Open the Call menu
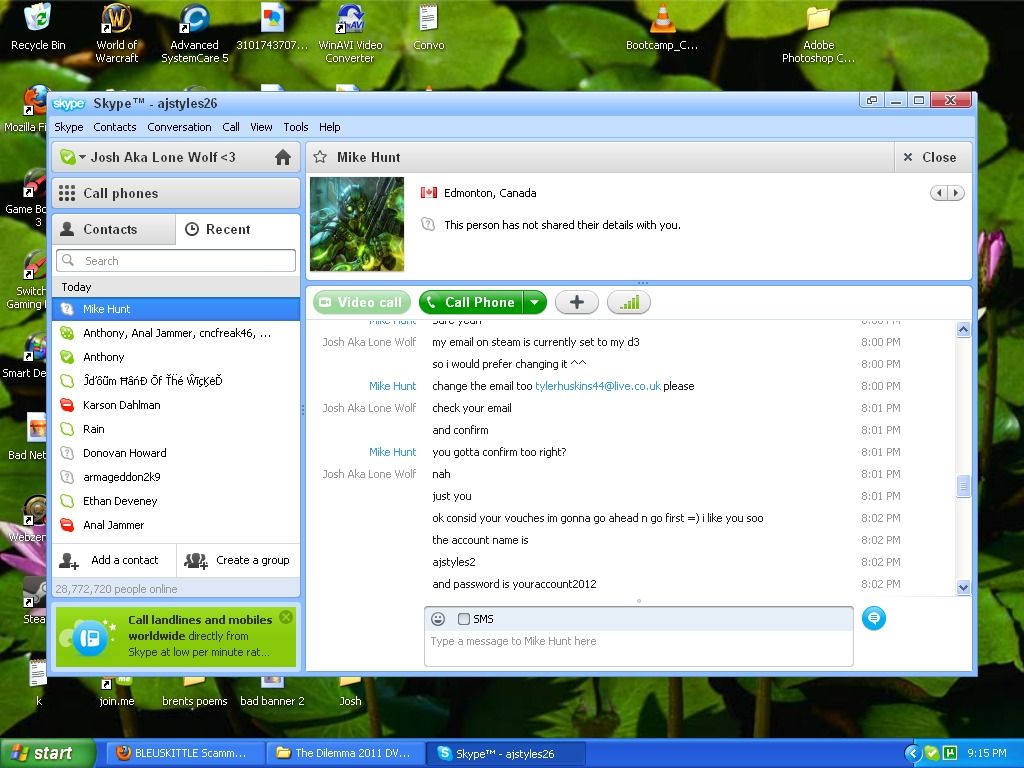 pos(231,127)
